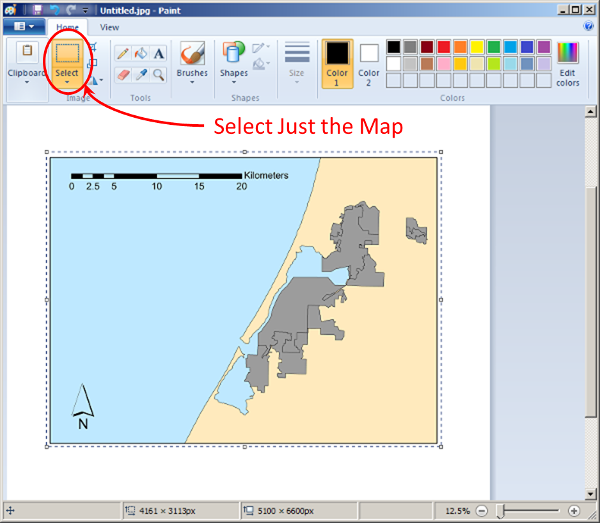The image size is (600, 523).
Task: Pick the red color swatch
Action: (x=444, y=47)
